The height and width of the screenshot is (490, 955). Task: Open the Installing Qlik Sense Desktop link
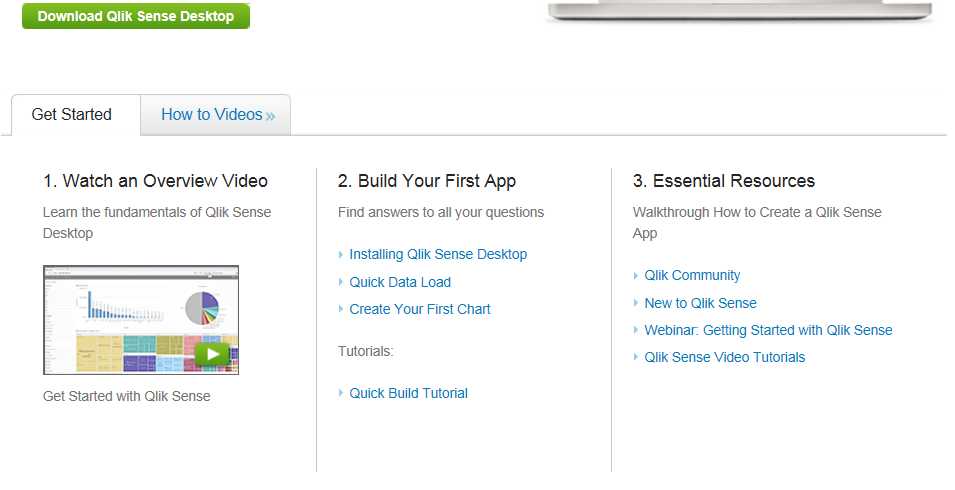438,254
